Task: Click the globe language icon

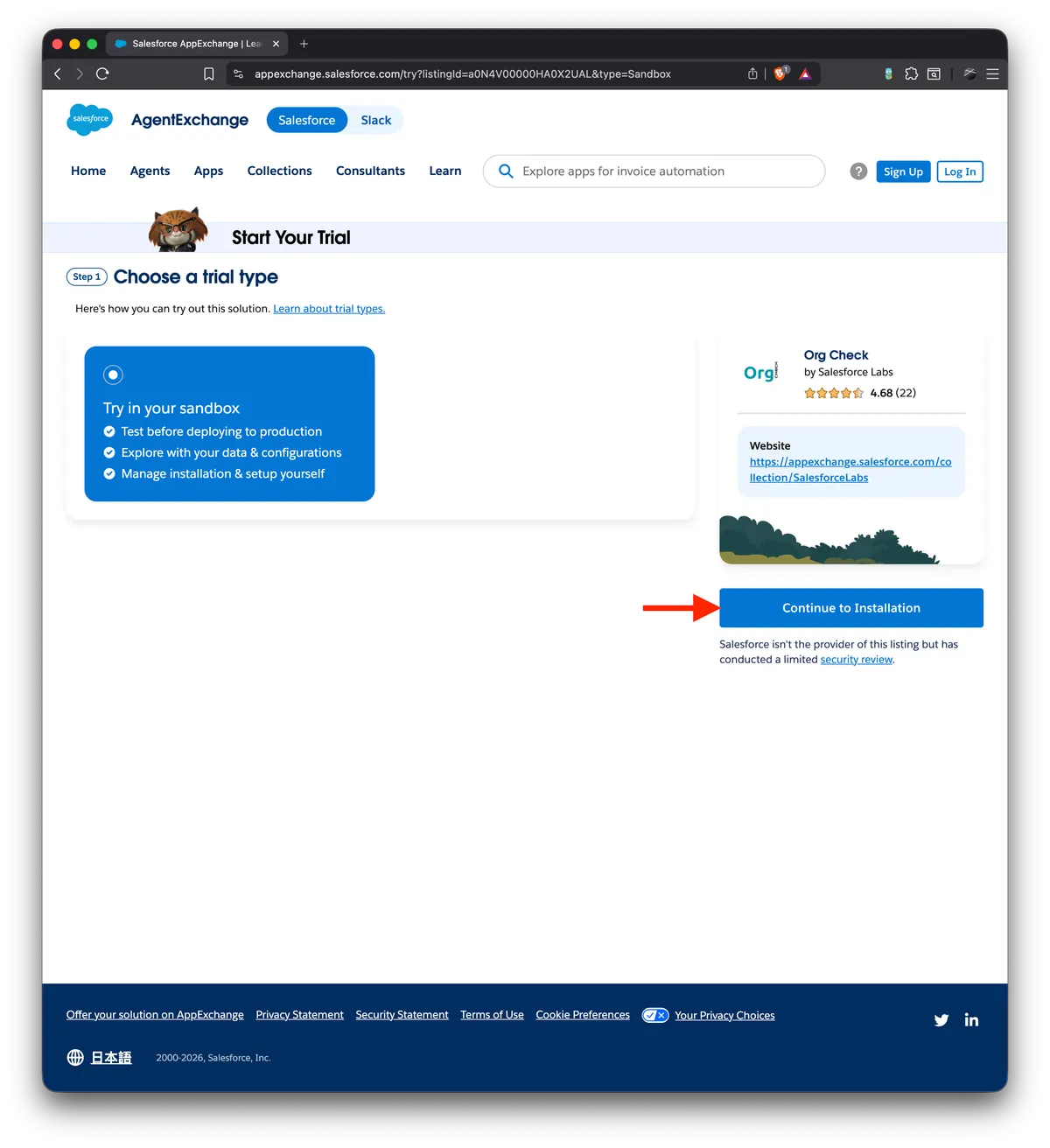Action: pyautogui.click(x=76, y=1058)
